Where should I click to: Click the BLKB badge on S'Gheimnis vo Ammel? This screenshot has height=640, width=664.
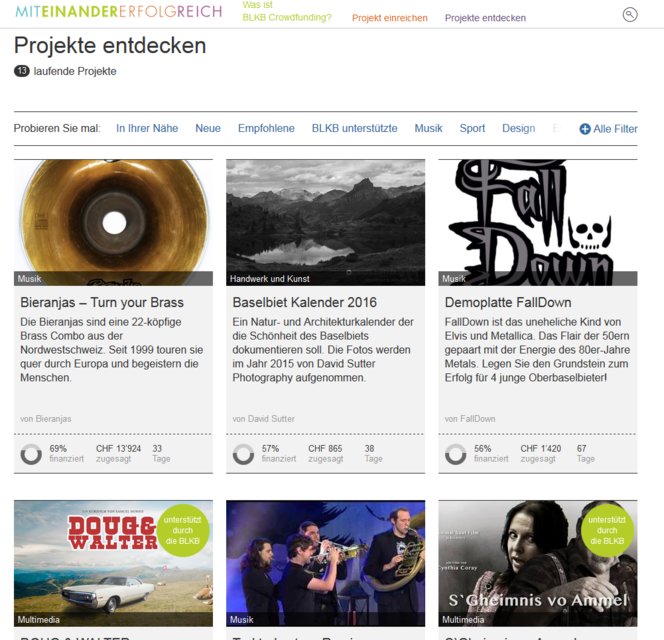(x=607, y=530)
